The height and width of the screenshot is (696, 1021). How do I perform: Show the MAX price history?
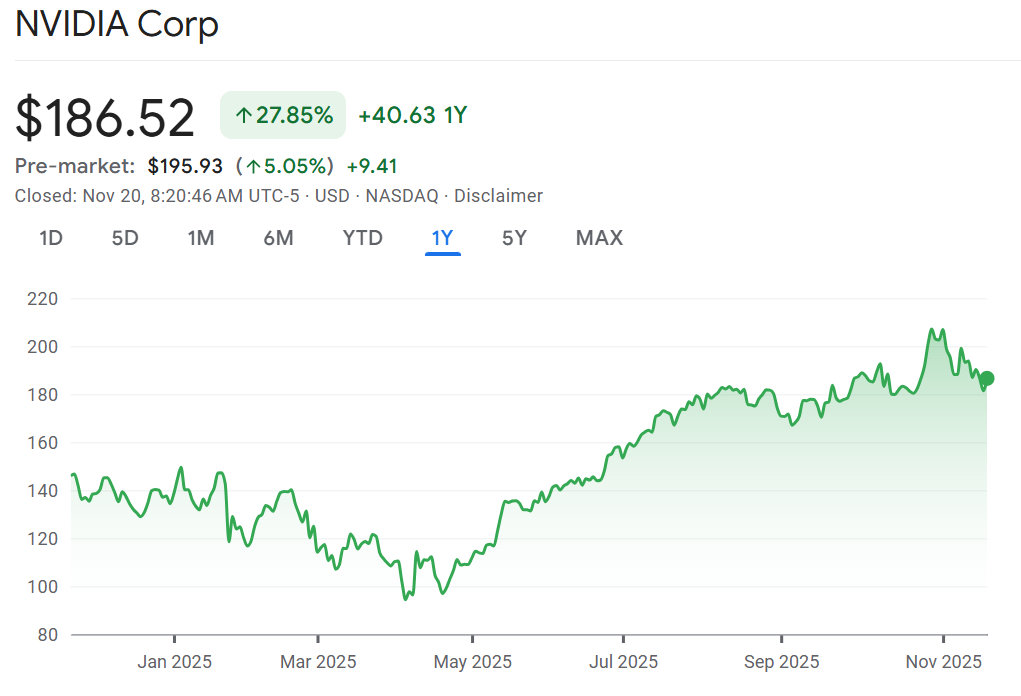599,238
